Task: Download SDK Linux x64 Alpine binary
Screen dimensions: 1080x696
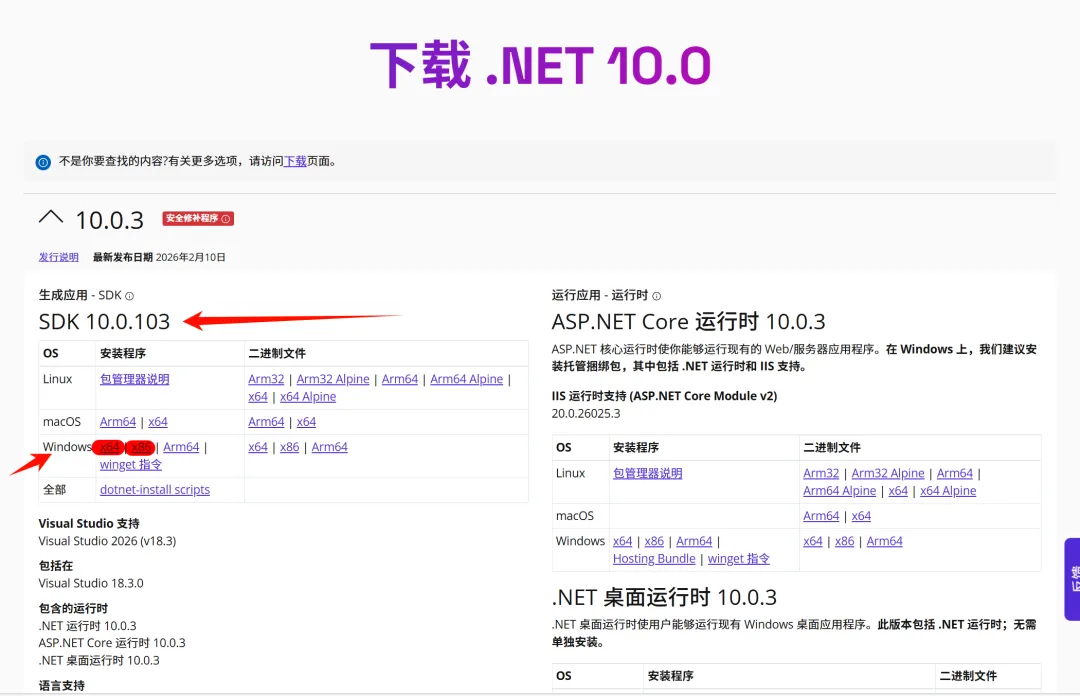Action: pos(308,397)
